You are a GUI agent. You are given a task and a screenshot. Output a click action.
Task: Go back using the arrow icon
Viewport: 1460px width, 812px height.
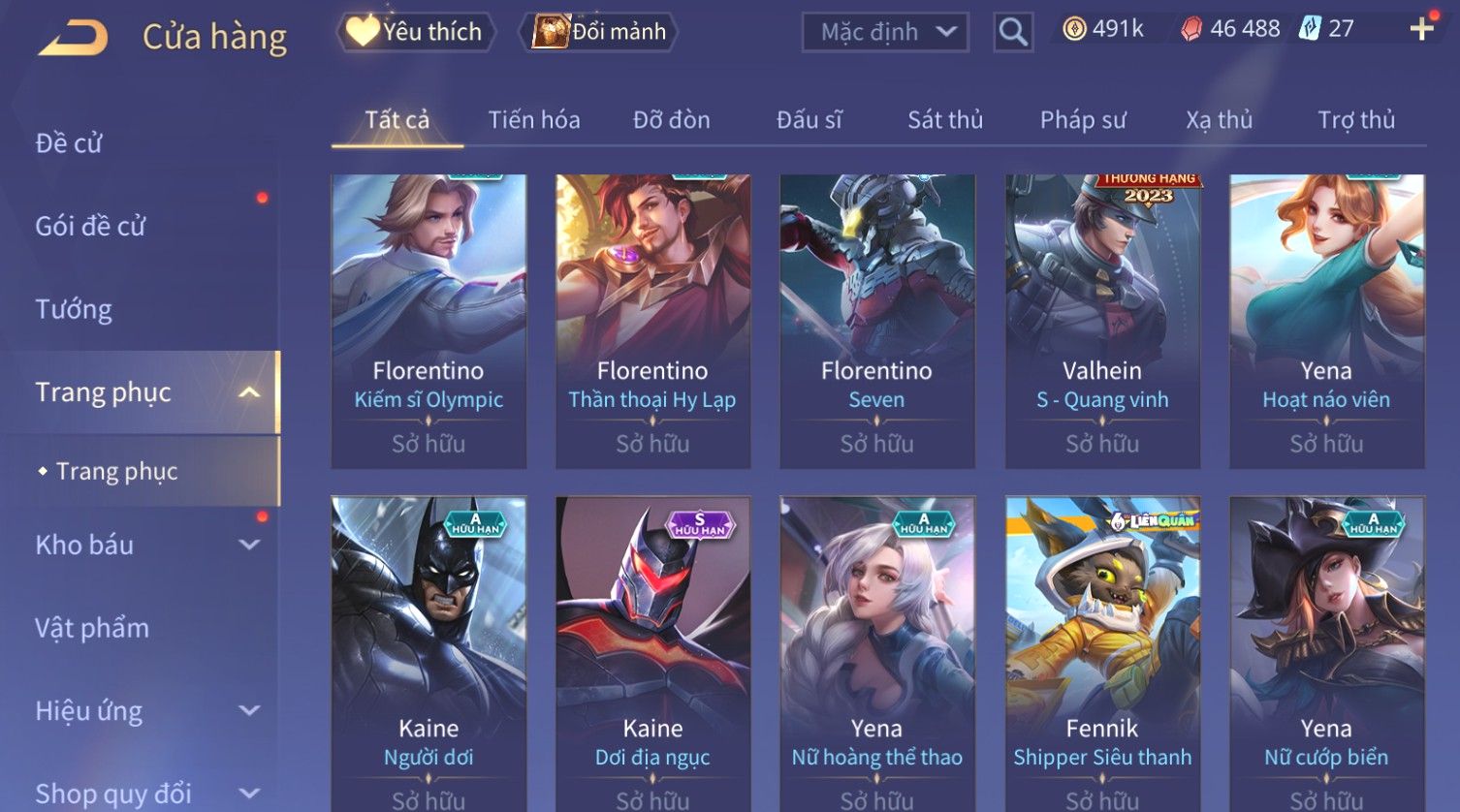coord(73,38)
